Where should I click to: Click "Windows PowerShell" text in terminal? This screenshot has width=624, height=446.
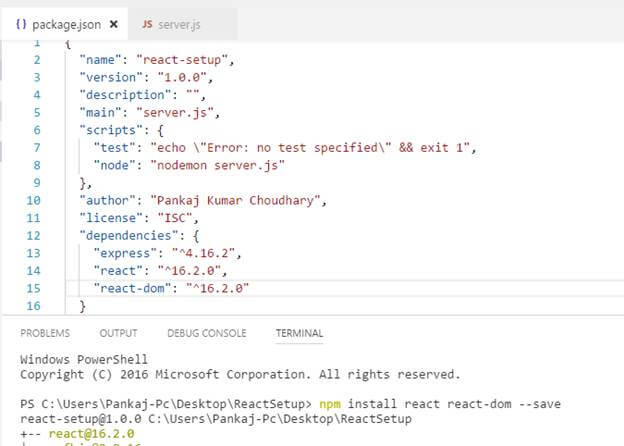[84, 359]
